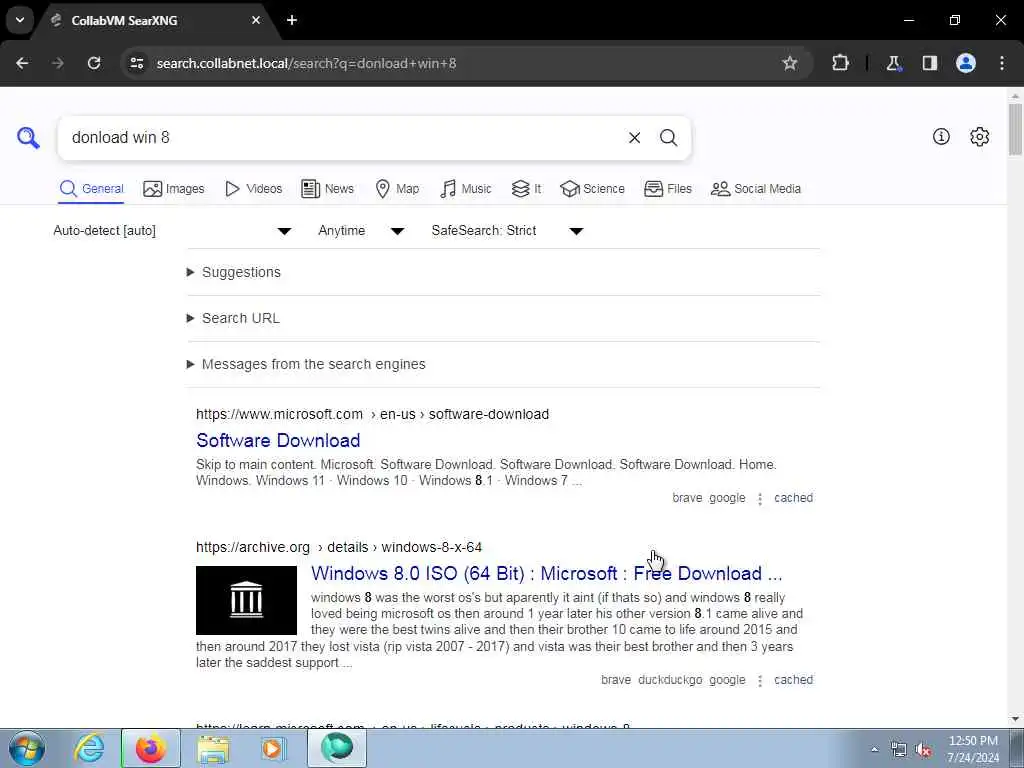Open the tab search dropdown arrow
Screen dimensions: 1024x768
tap(20, 20)
